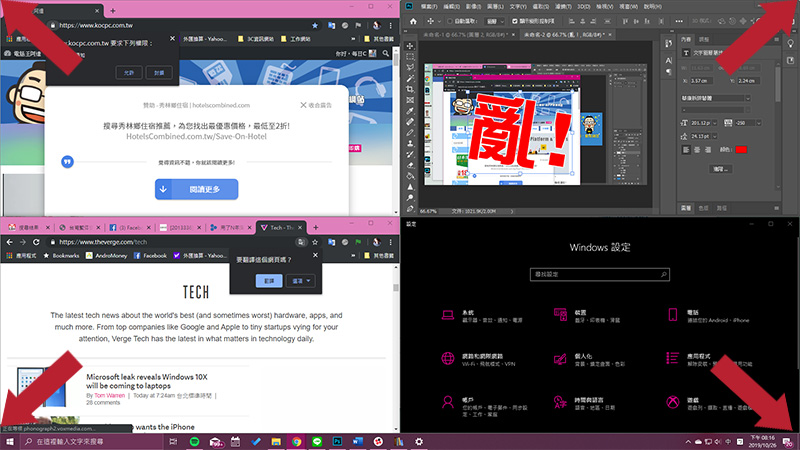Screen dimensions: 800x450
Task: Select the Paint Bucket tool in Photoshop
Action: (410, 176)
